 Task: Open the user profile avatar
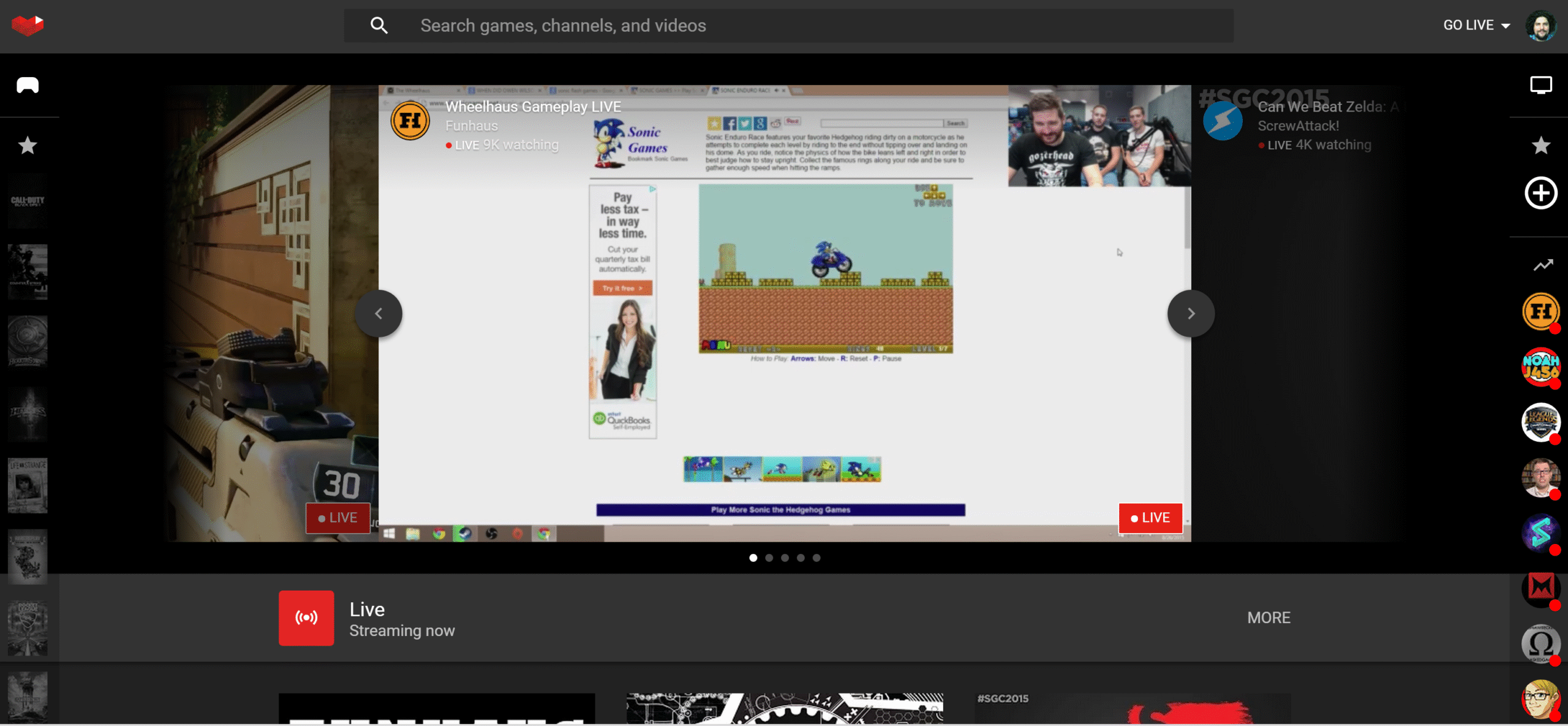[1541, 26]
